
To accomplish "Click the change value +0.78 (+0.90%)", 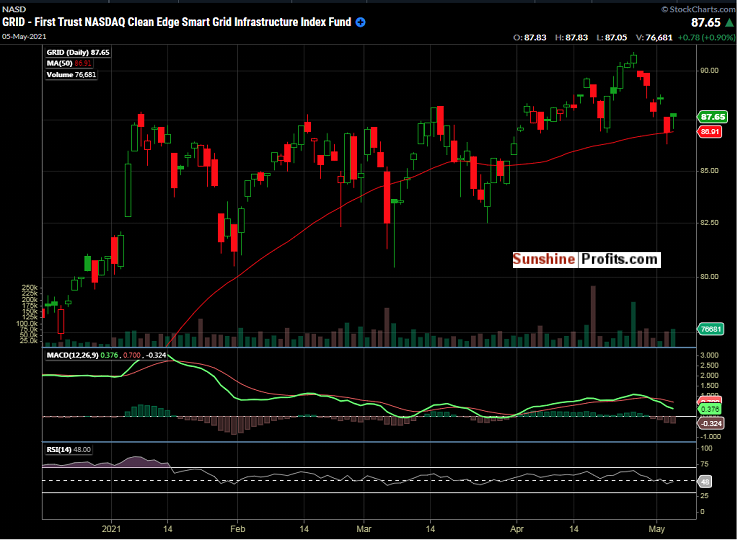I will point(706,37).
